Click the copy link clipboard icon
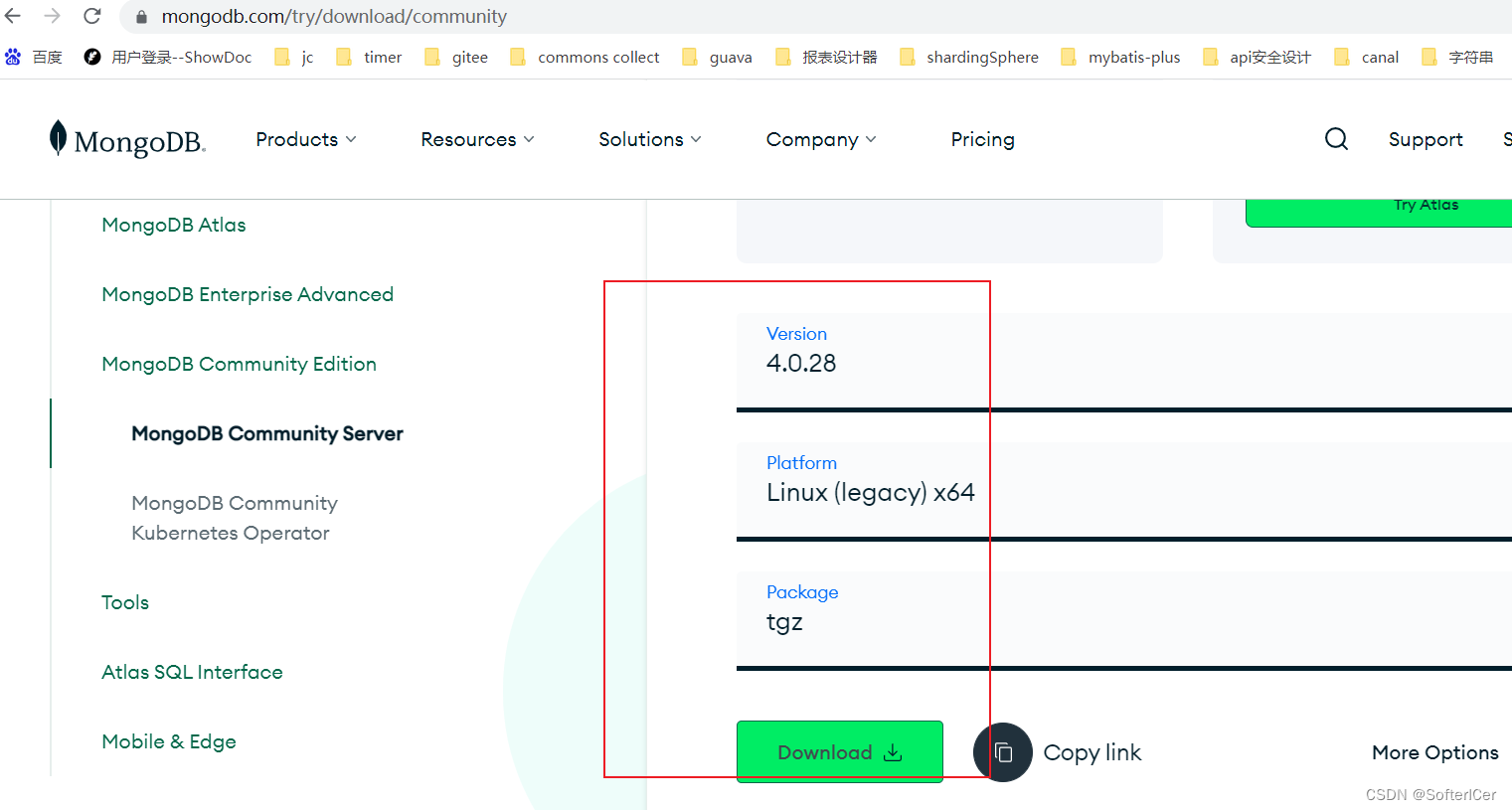Viewport: 1512px width, 810px height. [1003, 752]
